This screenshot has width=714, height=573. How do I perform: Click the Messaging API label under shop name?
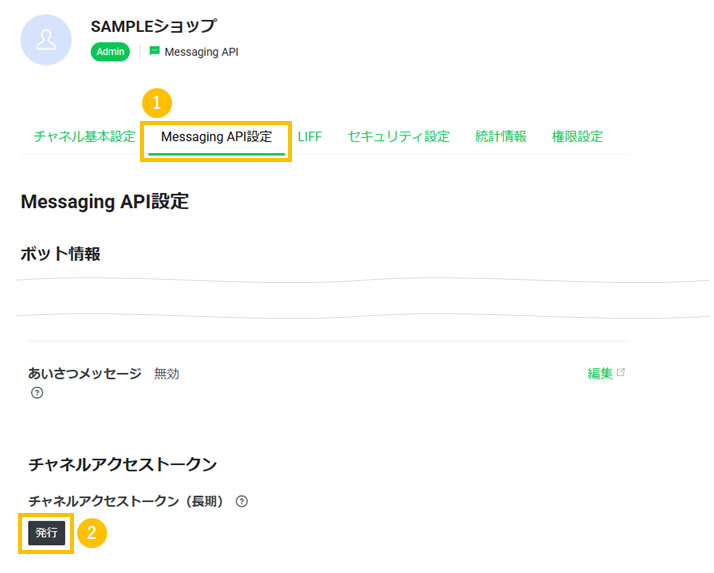click(201, 51)
